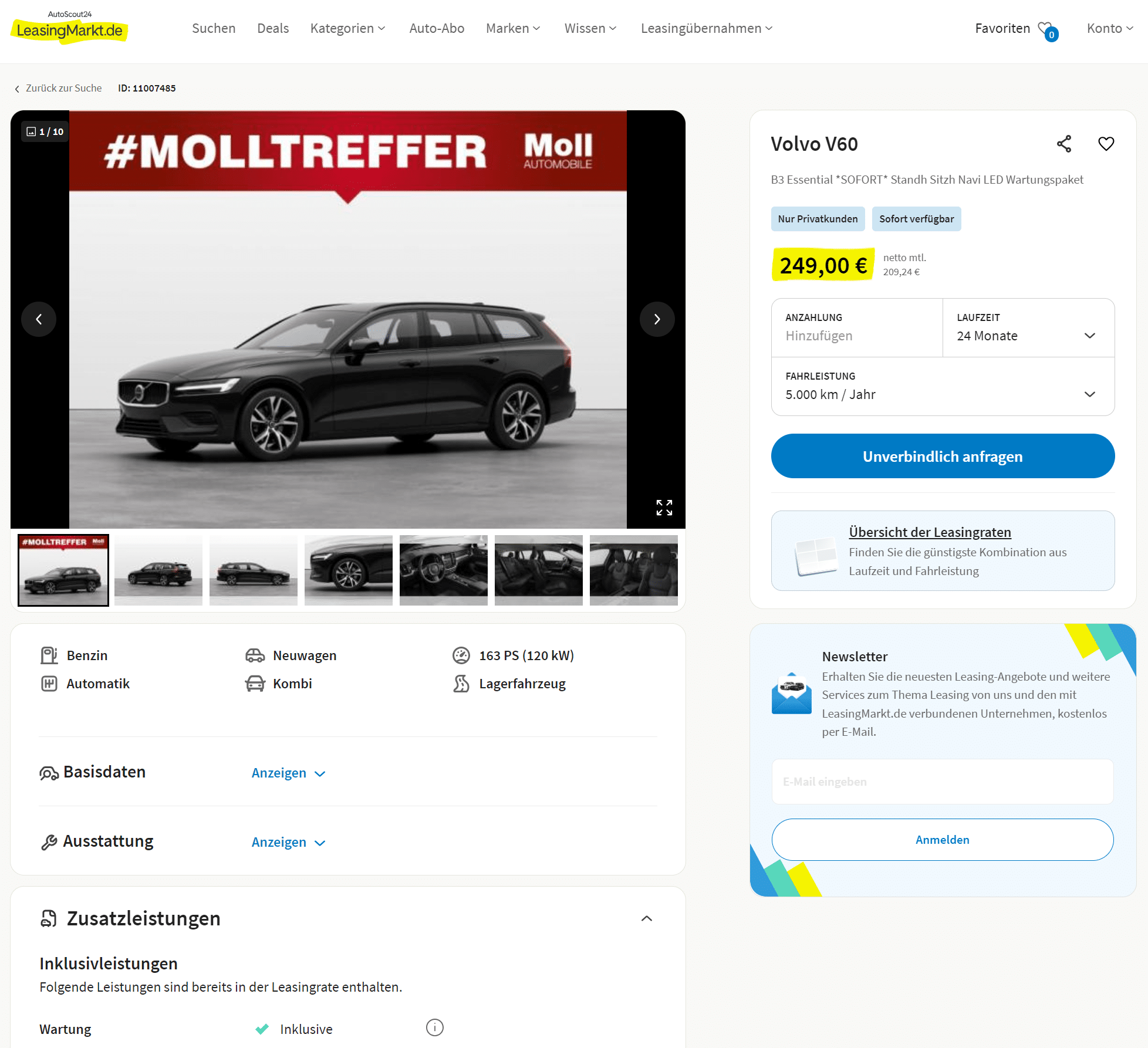The width and height of the screenshot is (1148, 1048).
Task: Open fullscreen image view icon
Action: click(664, 508)
